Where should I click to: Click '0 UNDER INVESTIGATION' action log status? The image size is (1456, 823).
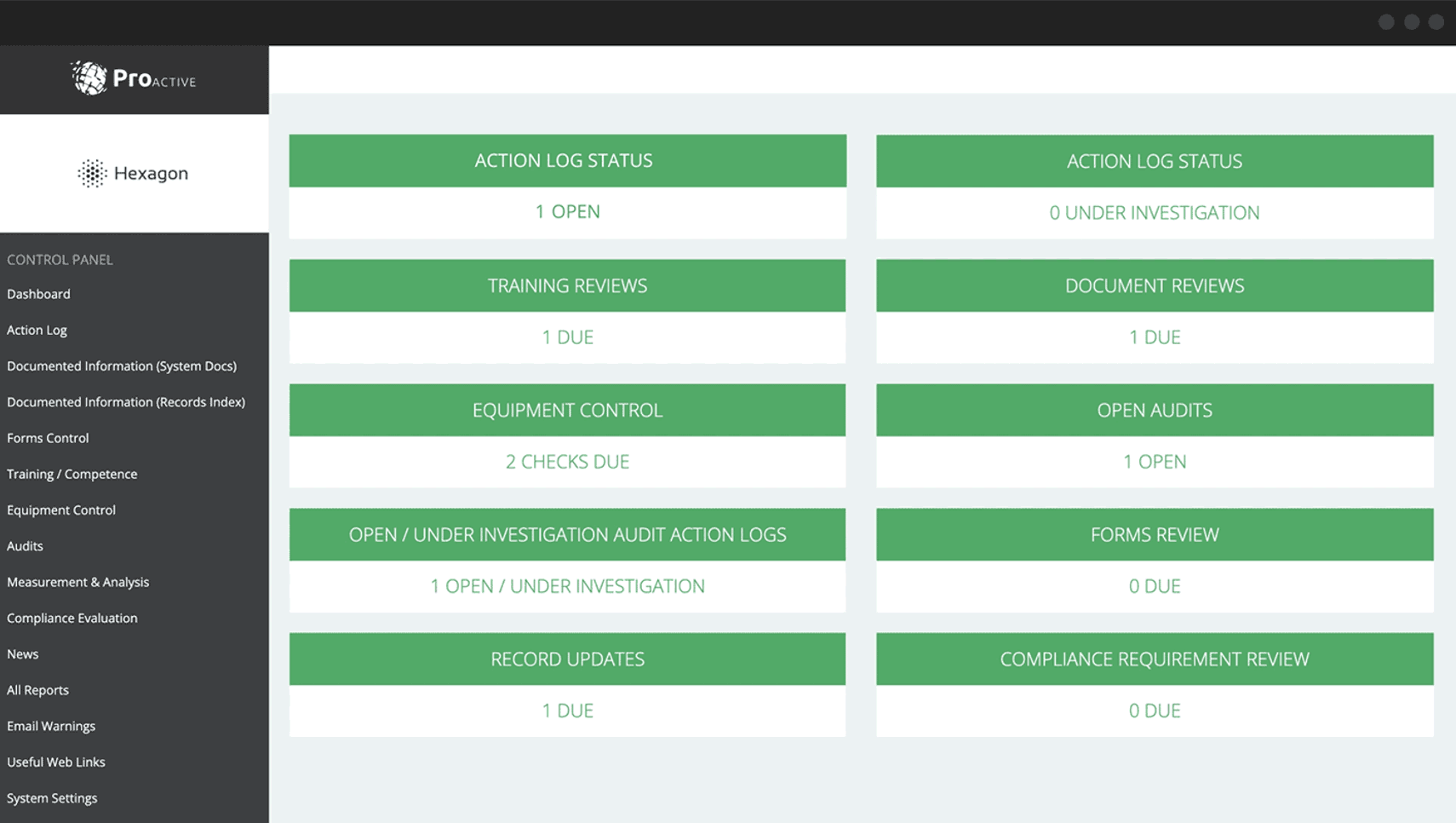coord(1154,213)
